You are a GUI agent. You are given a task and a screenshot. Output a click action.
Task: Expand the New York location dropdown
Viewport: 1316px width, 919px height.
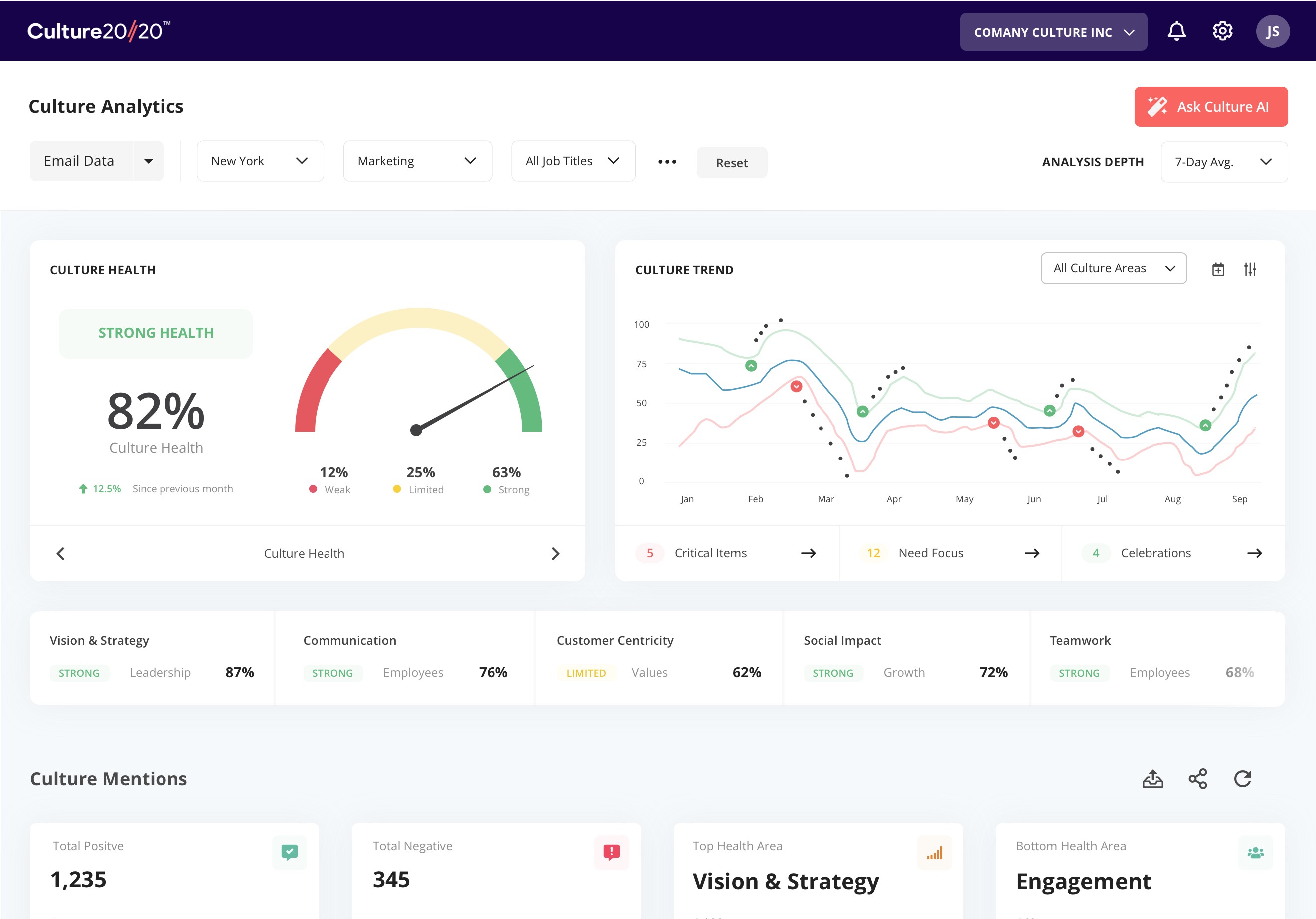coord(260,161)
